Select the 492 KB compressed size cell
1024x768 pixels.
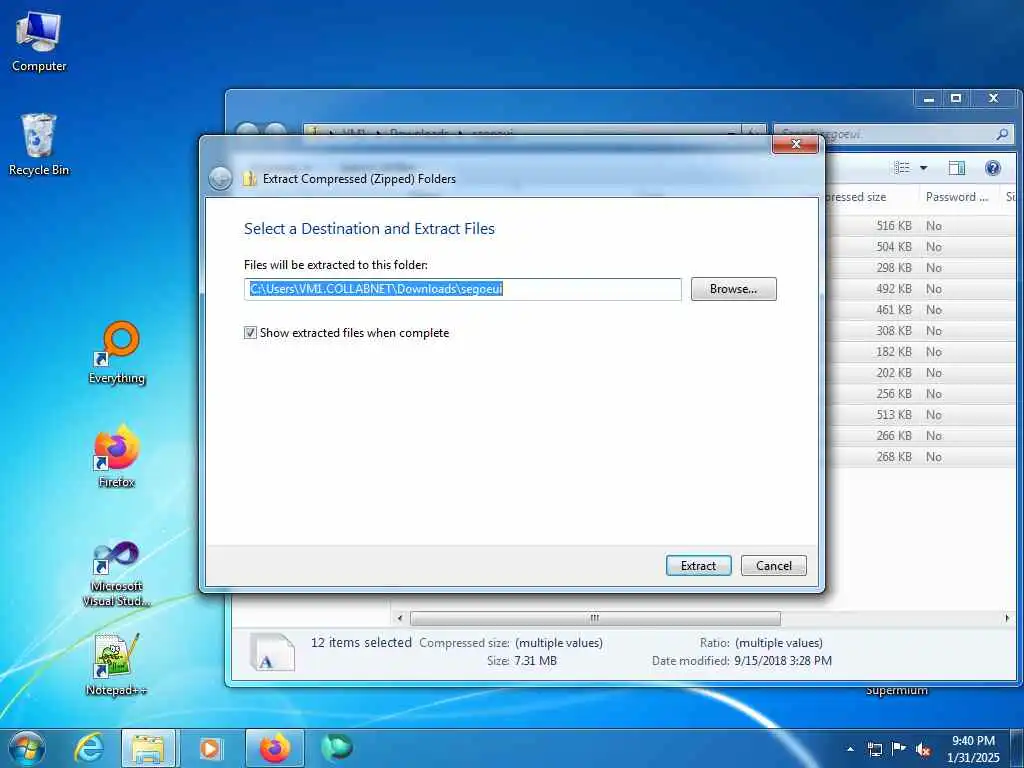893,289
